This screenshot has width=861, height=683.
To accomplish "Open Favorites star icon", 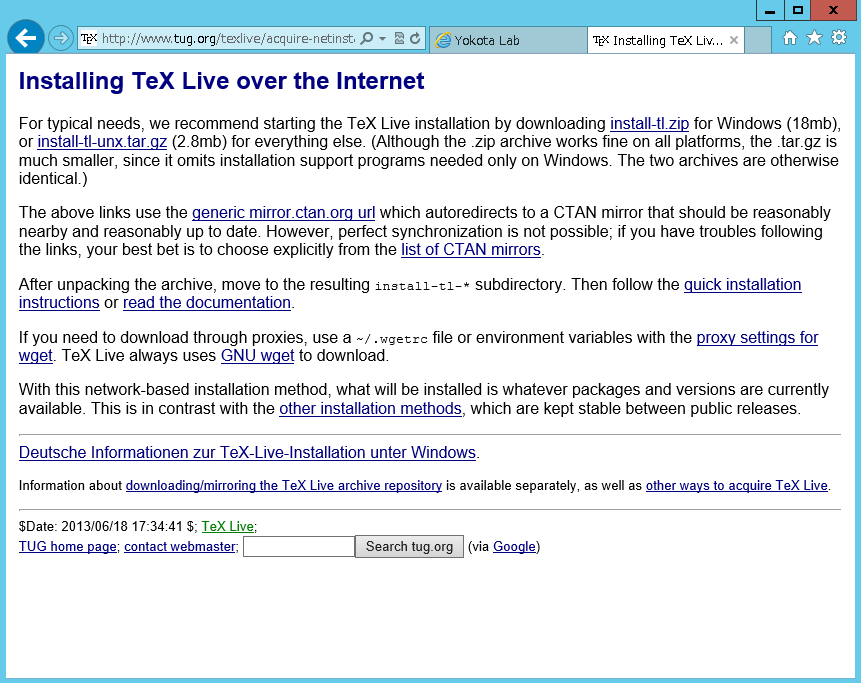I will point(814,38).
